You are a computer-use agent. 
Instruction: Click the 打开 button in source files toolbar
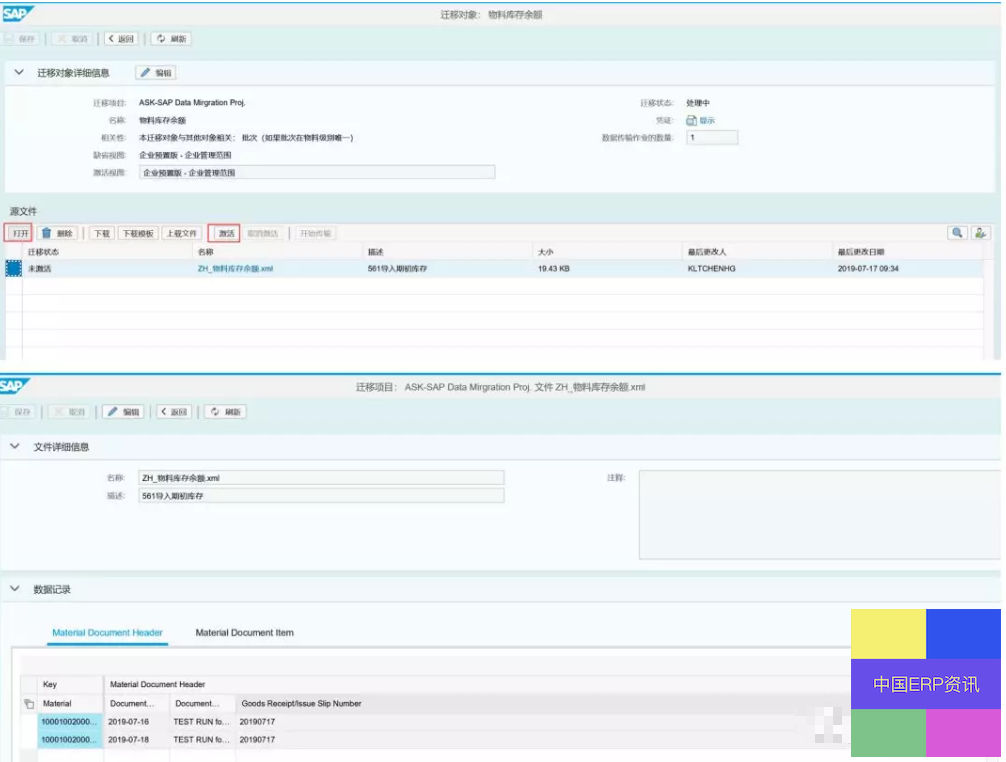[19, 233]
